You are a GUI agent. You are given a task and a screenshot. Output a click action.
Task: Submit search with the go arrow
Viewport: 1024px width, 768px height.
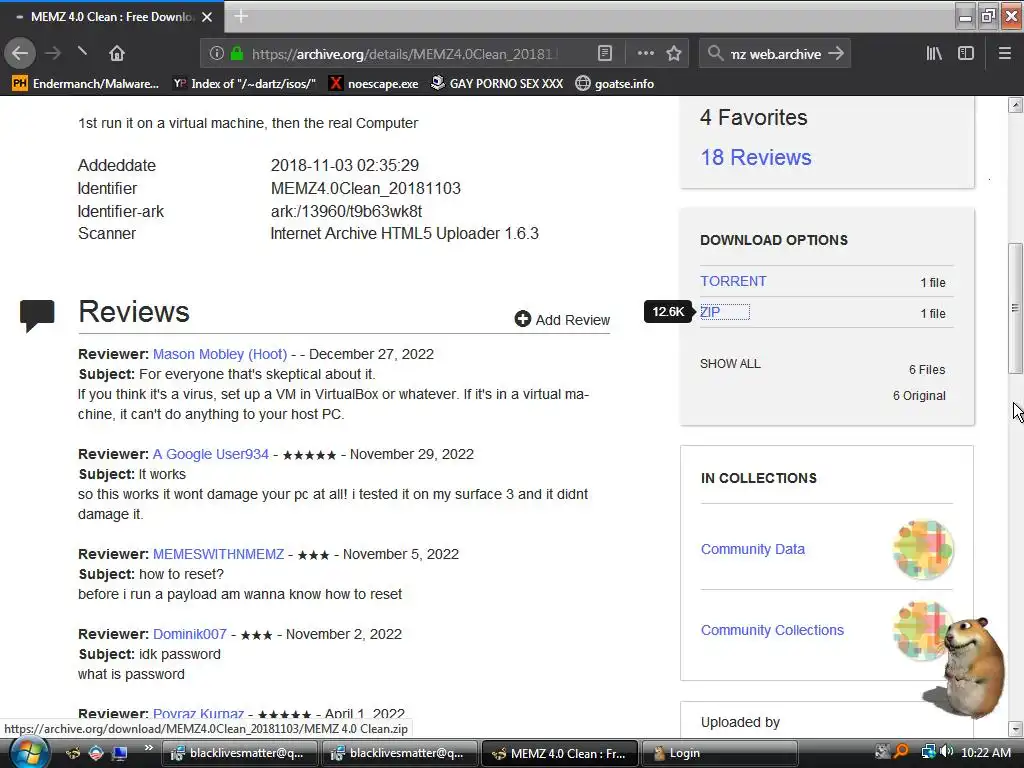pyautogui.click(x=836, y=54)
